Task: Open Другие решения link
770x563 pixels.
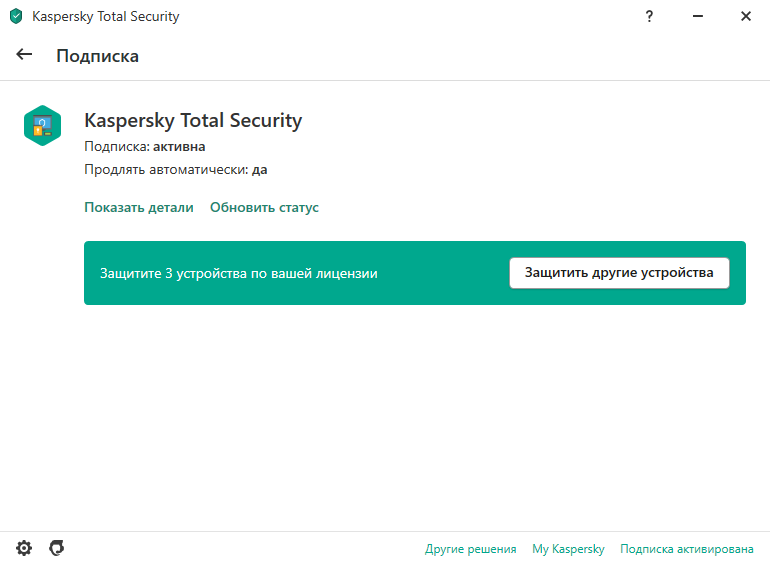Action: click(470, 549)
